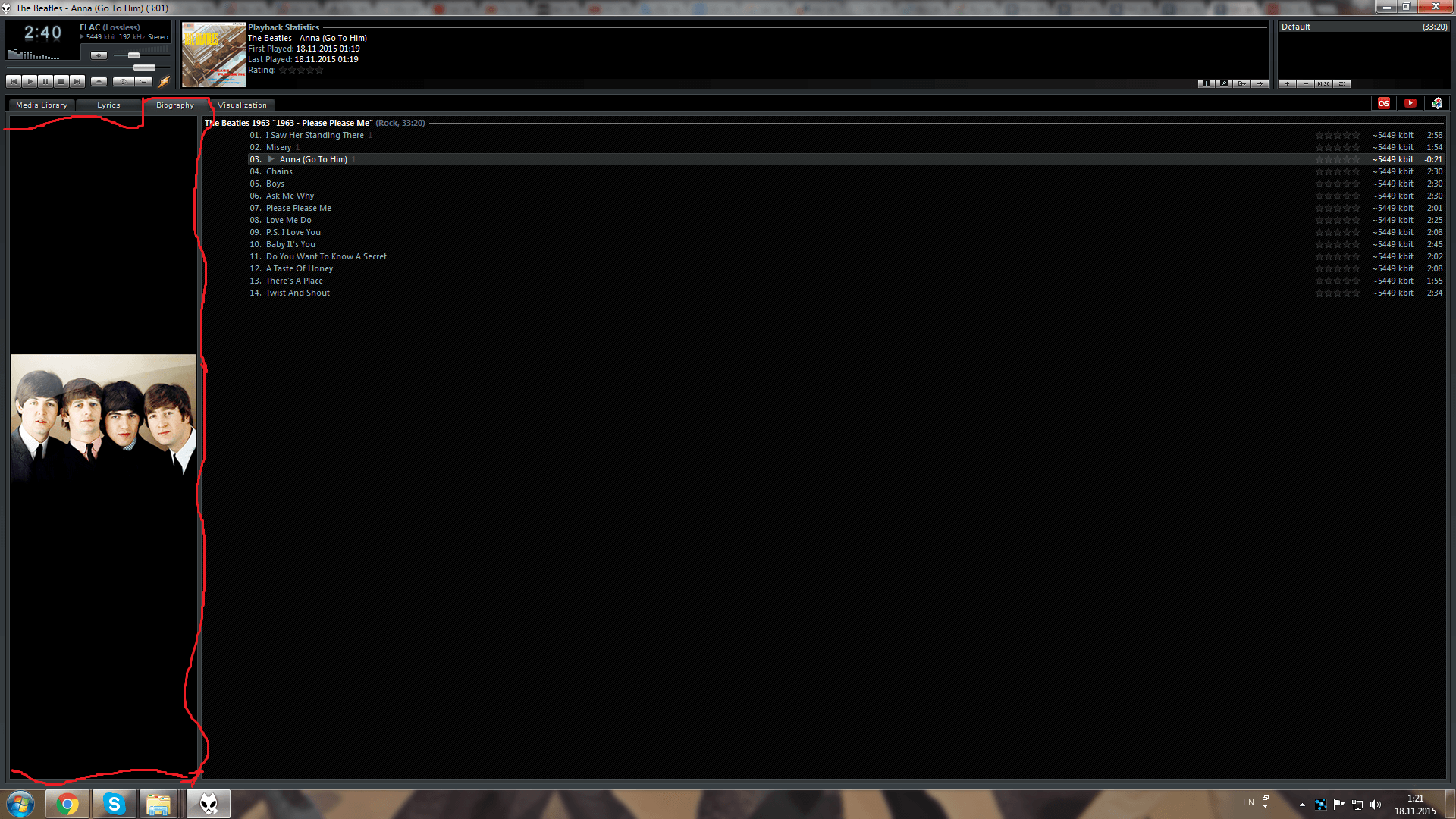This screenshot has width=1456, height=819.
Task: Skip to the Next track
Action: (x=77, y=81)
